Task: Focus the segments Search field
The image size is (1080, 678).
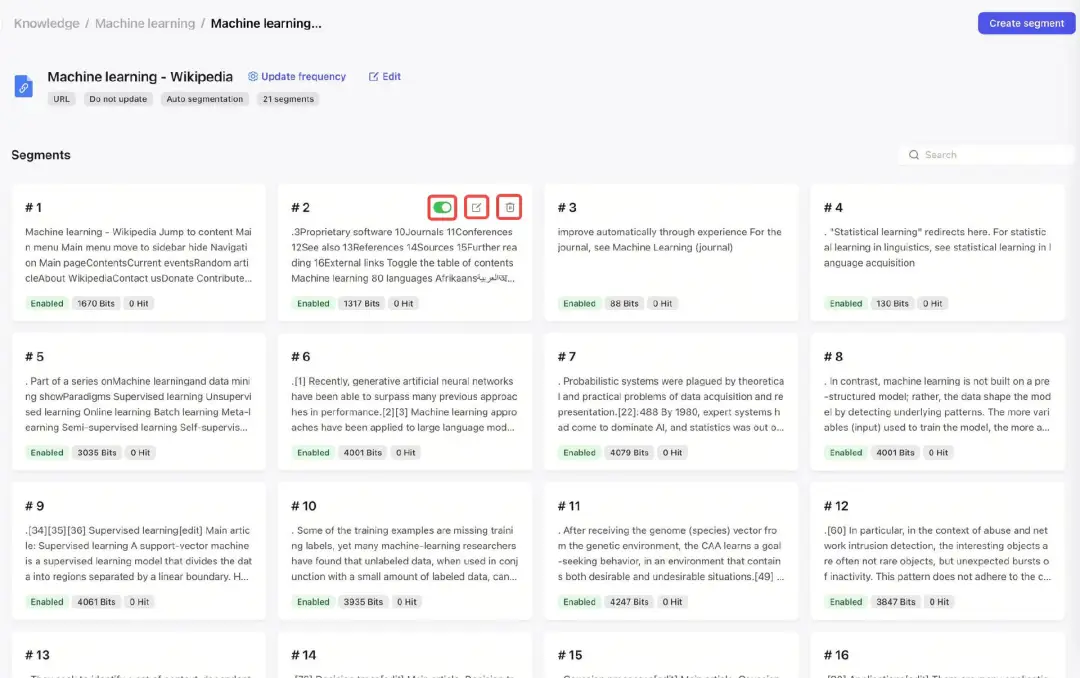Action: click(x=995, y=155)
